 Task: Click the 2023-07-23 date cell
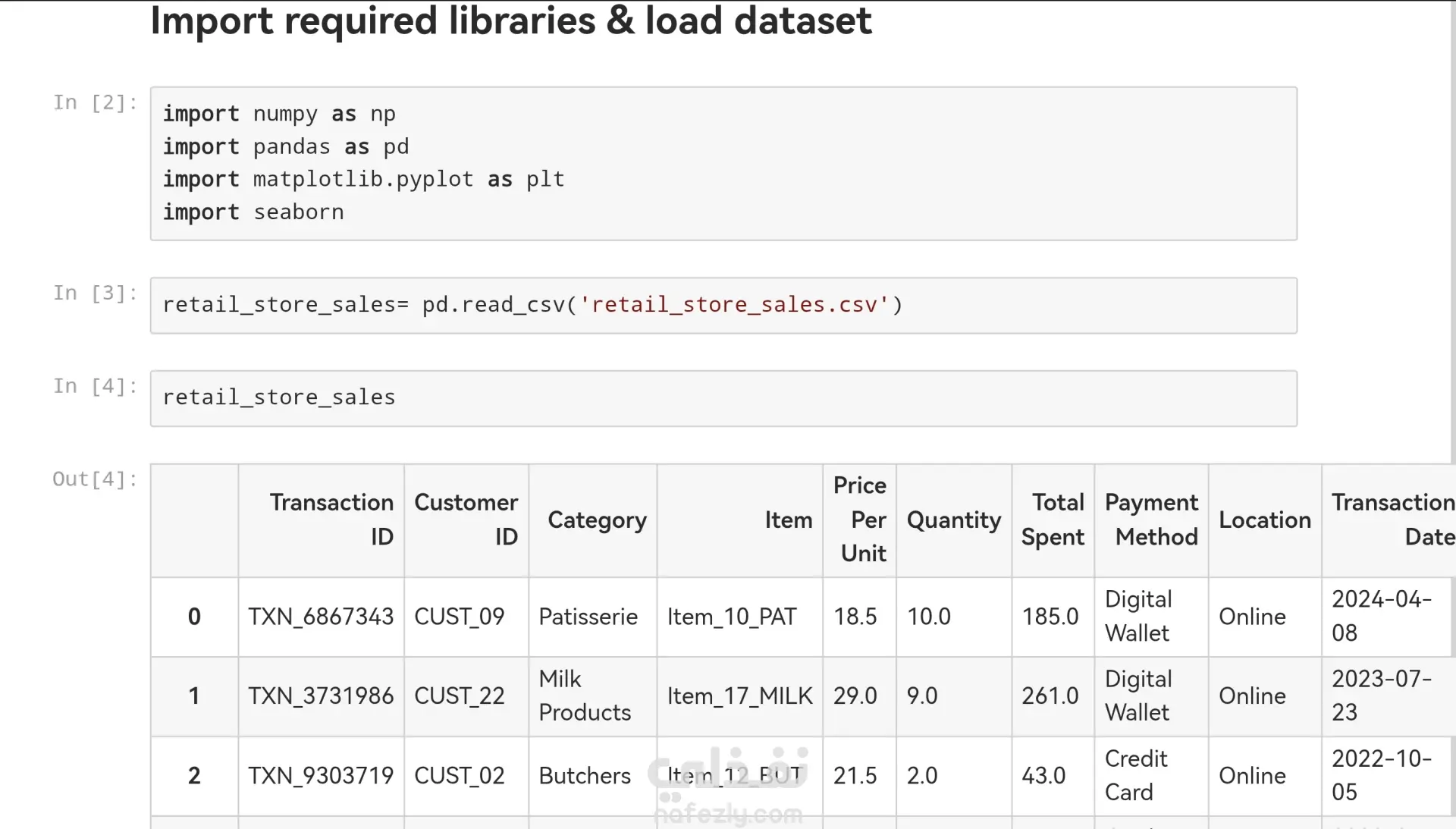tap(1389, 696)
